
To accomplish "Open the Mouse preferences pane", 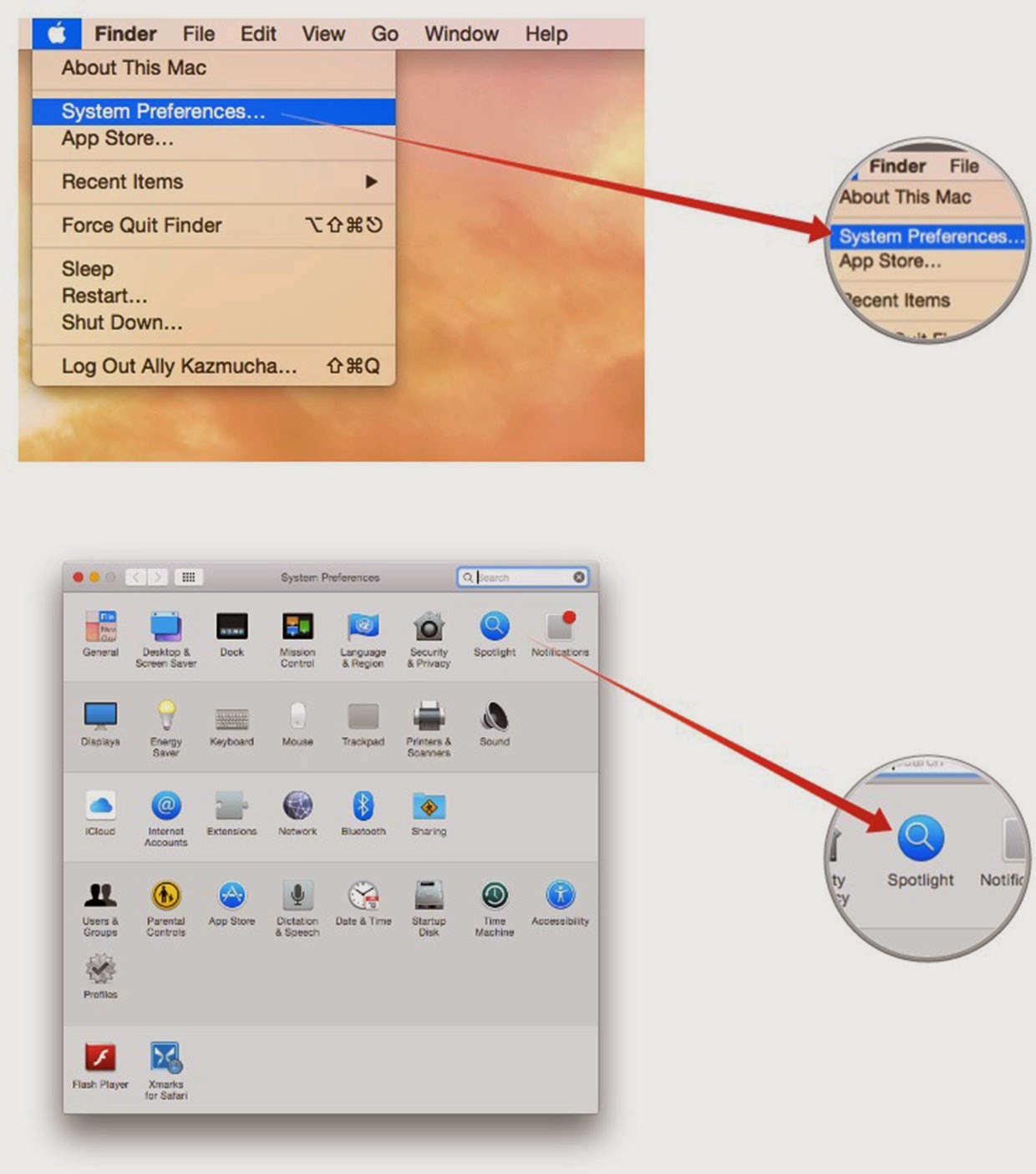I will point(297,724).
